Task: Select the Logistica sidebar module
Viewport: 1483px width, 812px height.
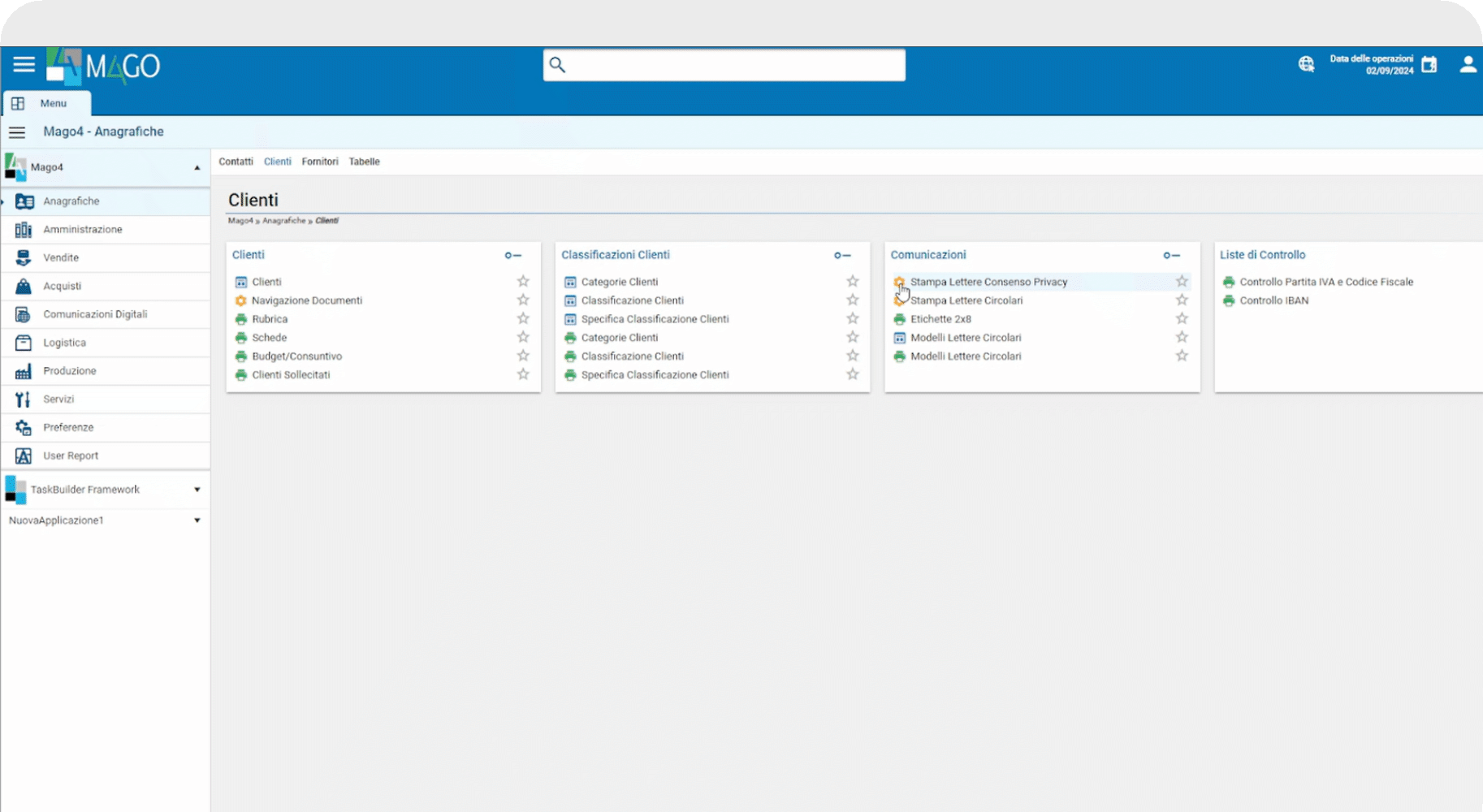Action: (64, 343)
